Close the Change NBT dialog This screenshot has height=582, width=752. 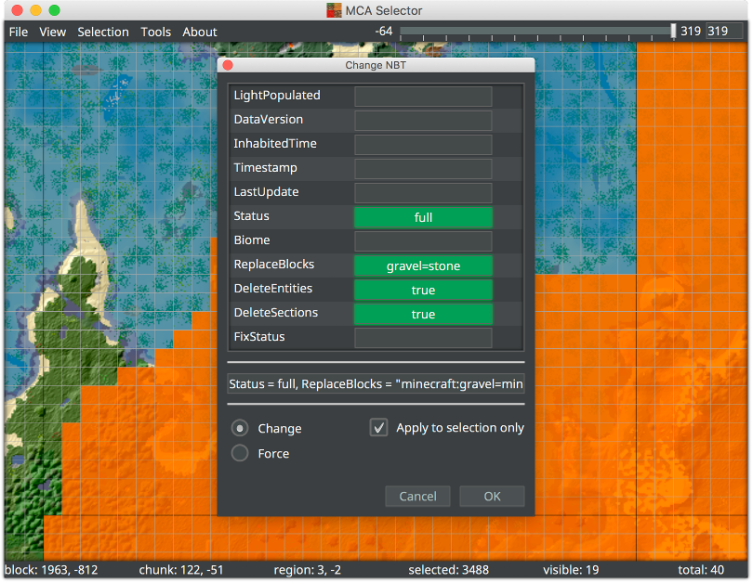pos(227,65)
